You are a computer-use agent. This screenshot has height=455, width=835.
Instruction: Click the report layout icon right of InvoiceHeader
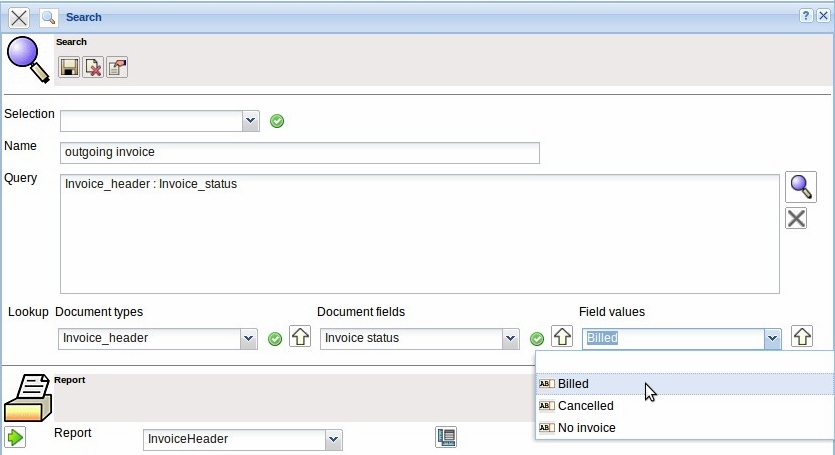446,437
